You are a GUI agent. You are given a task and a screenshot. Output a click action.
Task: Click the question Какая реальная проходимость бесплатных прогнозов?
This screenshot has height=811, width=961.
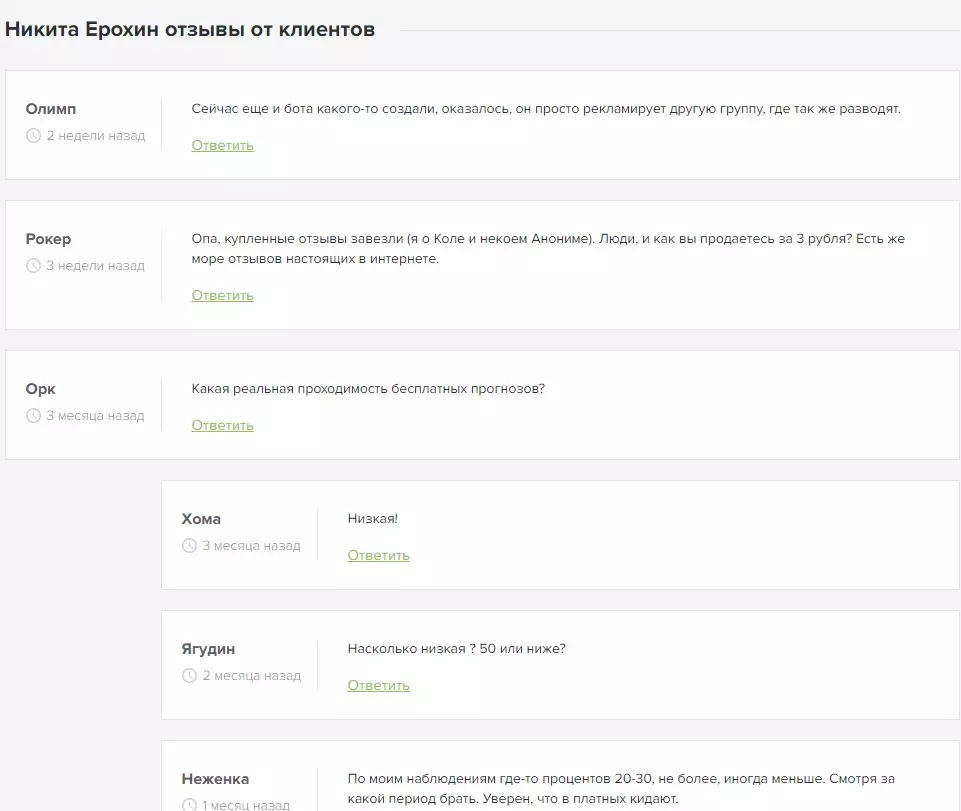(368, 389)
